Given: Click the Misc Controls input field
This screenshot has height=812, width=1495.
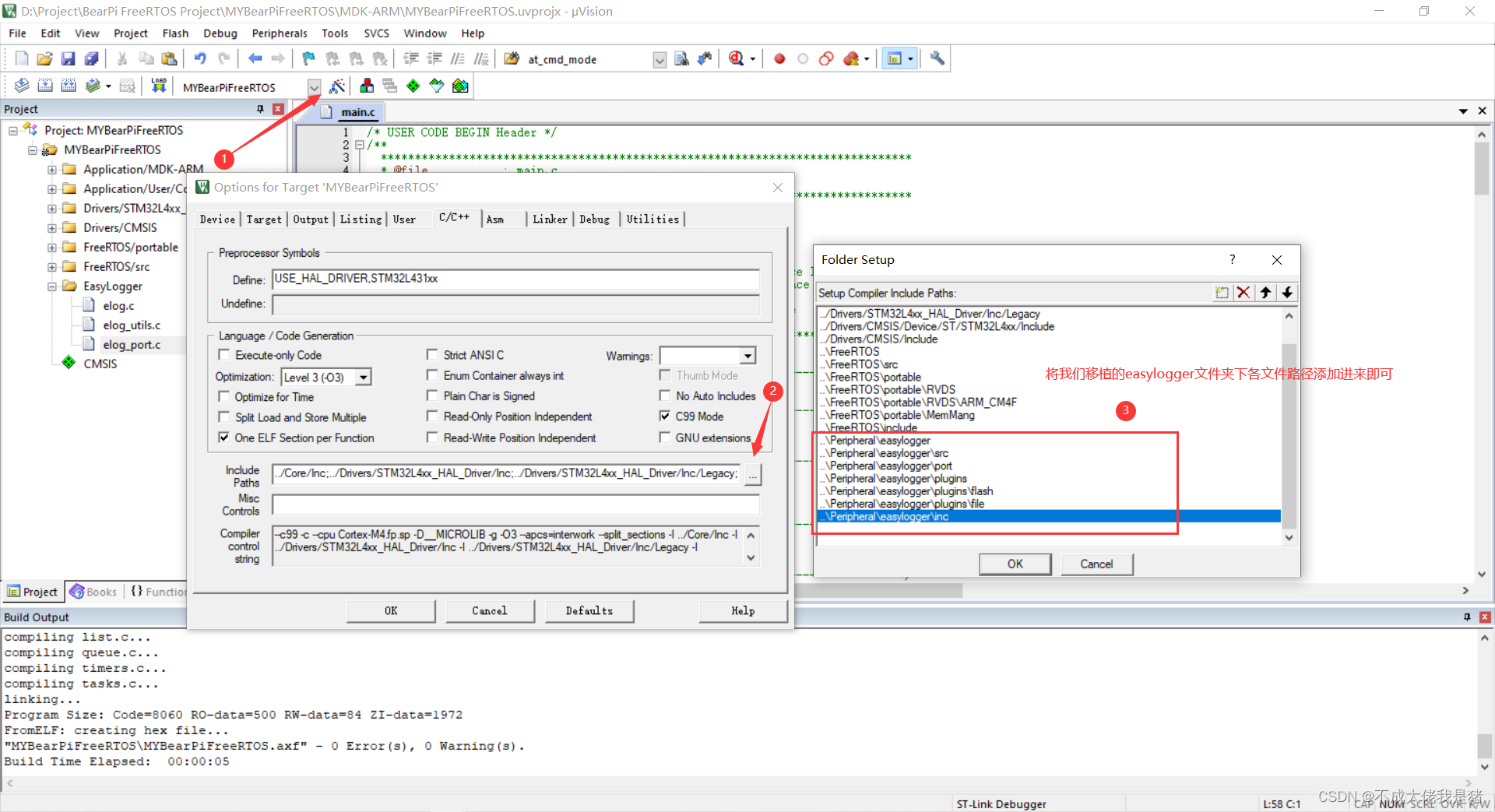Looking at the screenshot, I should [x=515, y=504].
